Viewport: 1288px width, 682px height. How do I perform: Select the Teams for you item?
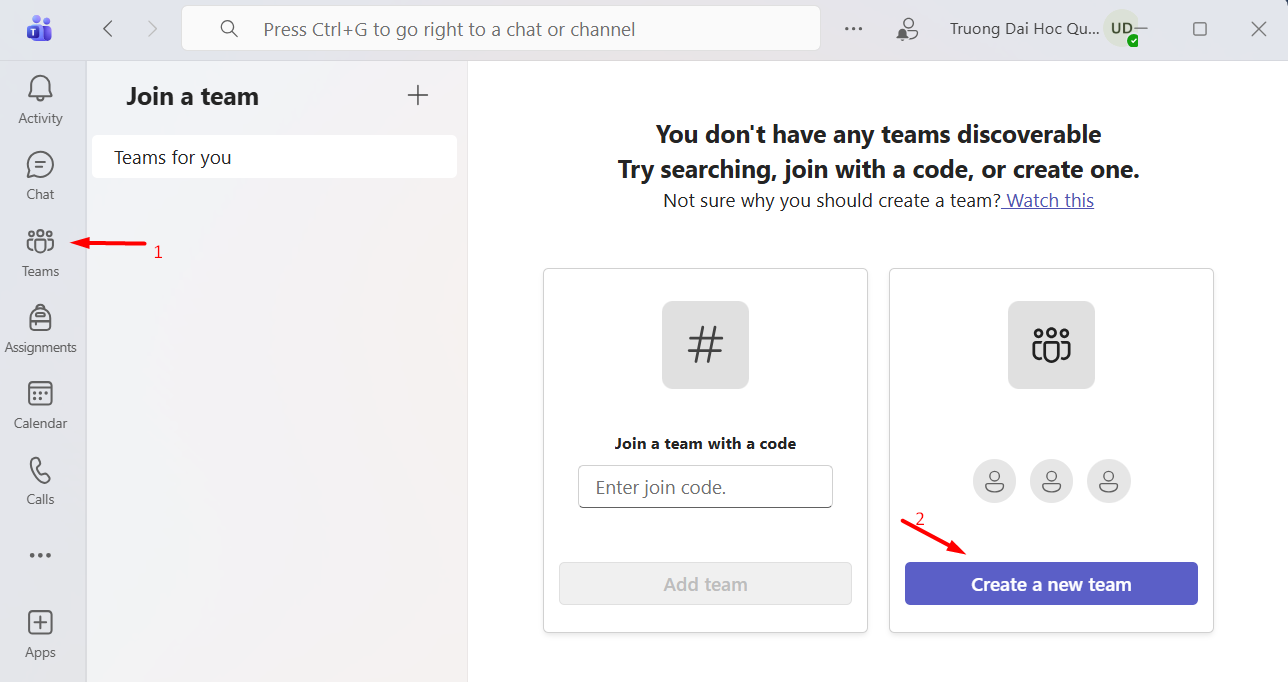(274, 157)
